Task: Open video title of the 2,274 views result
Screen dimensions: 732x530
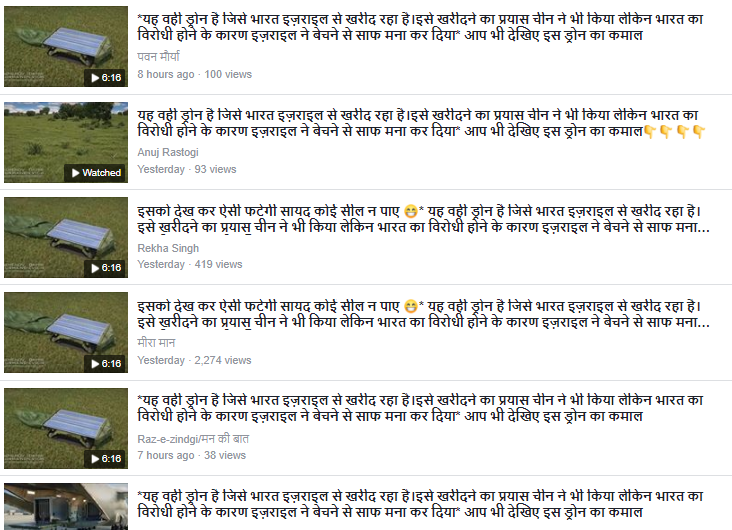Action: coord(423,314)
